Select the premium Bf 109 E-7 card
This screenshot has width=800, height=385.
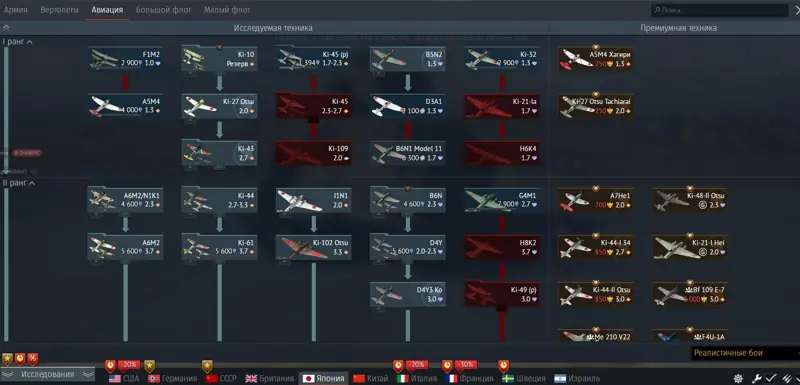(x=690, y=294)
